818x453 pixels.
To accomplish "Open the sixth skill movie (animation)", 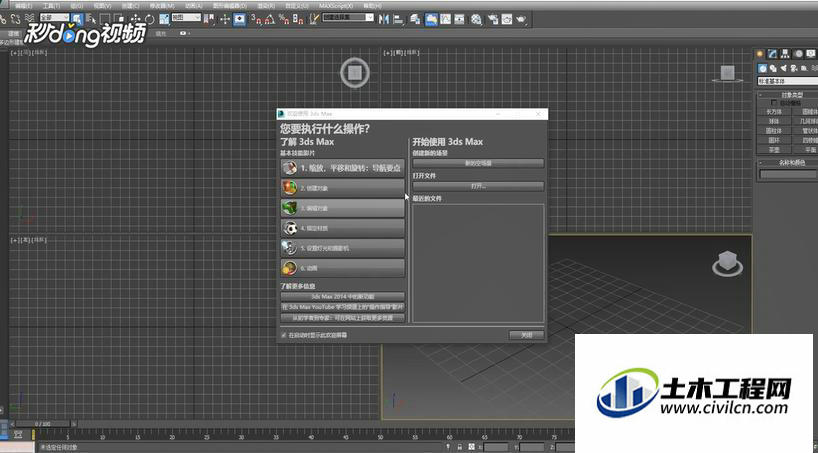I will tap(342, 268).
